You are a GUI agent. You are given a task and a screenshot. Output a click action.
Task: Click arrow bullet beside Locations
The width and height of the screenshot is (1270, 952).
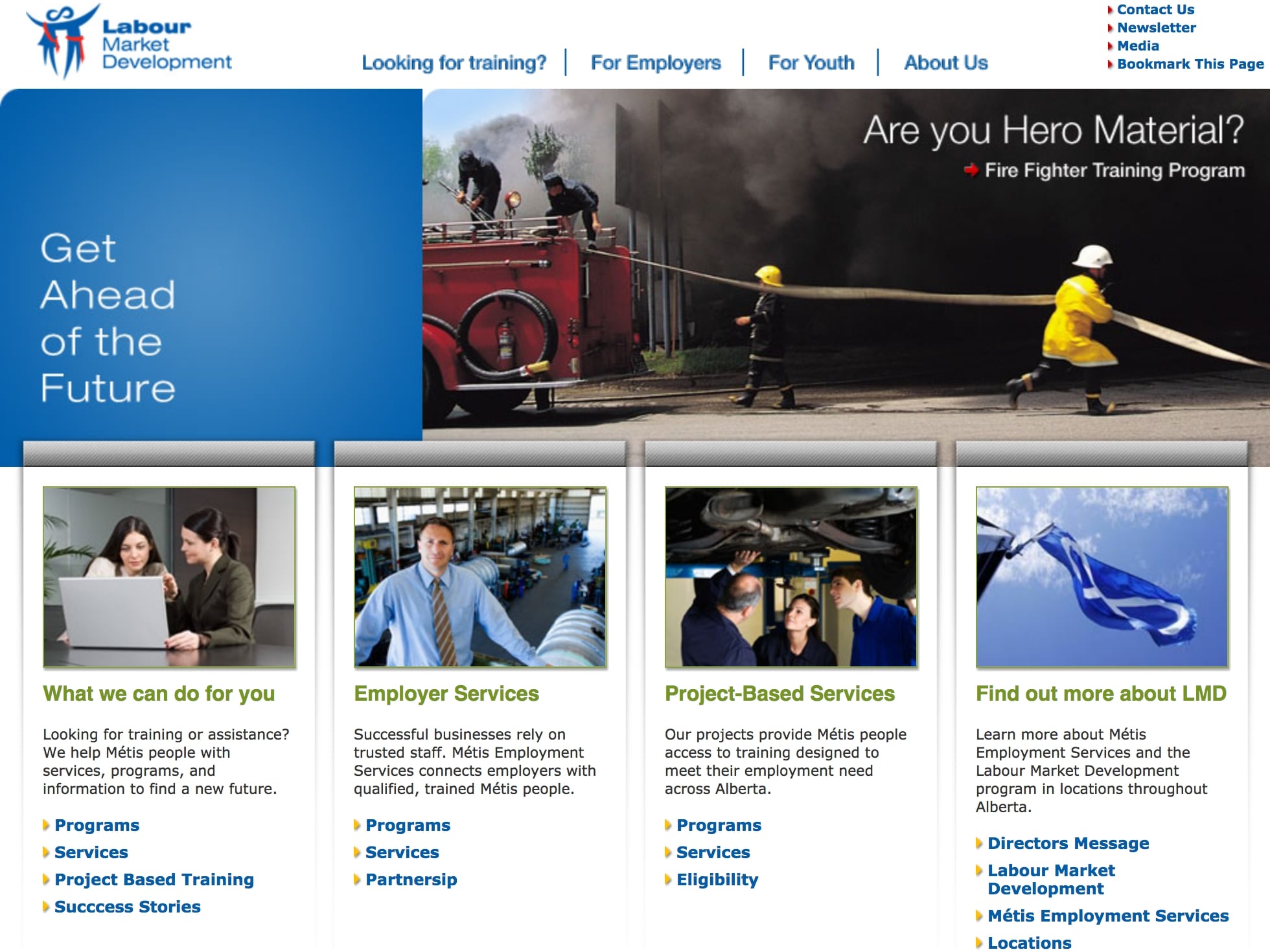(x=979, y=943)
